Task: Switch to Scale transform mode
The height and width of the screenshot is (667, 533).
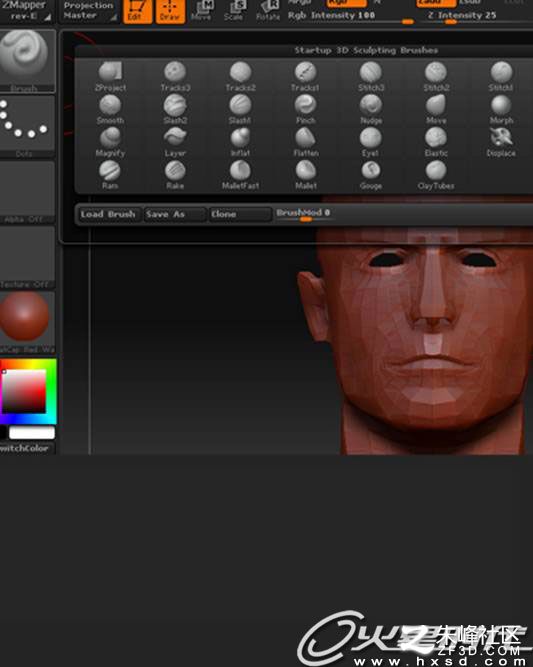Action: [x=234, y=11]
